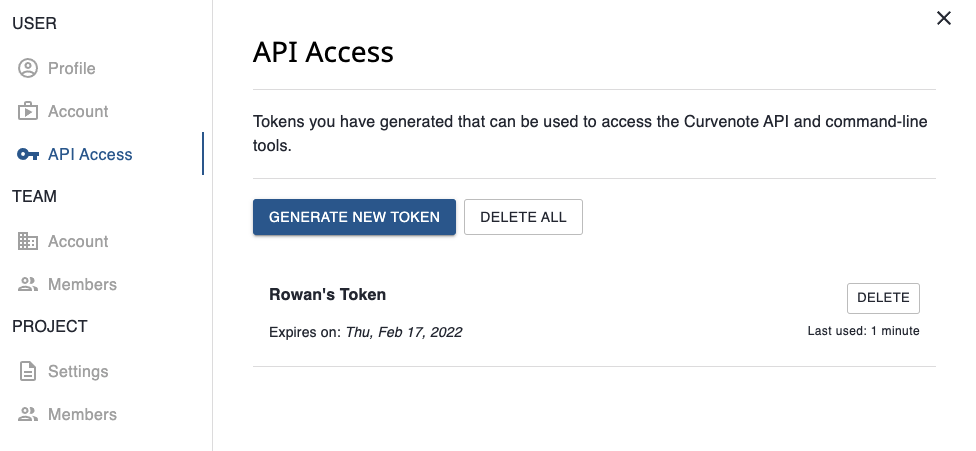Screen dimensions: 976x451
Task: Click the project Settings document icon
Action: pyautogui.click(x=27, y=371)
